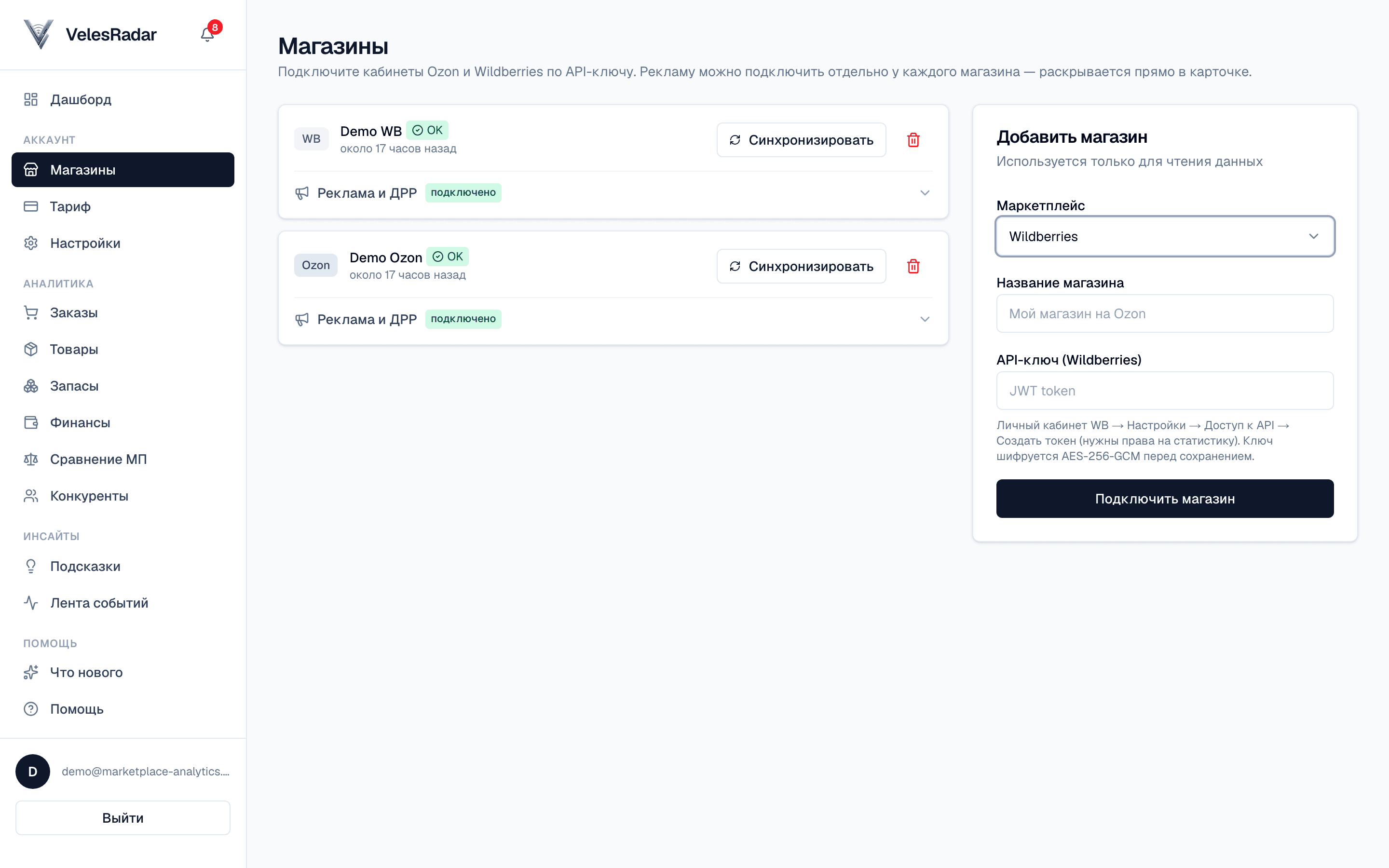Click the megaphone icon in Demo WB card

[x=302, y=193]
